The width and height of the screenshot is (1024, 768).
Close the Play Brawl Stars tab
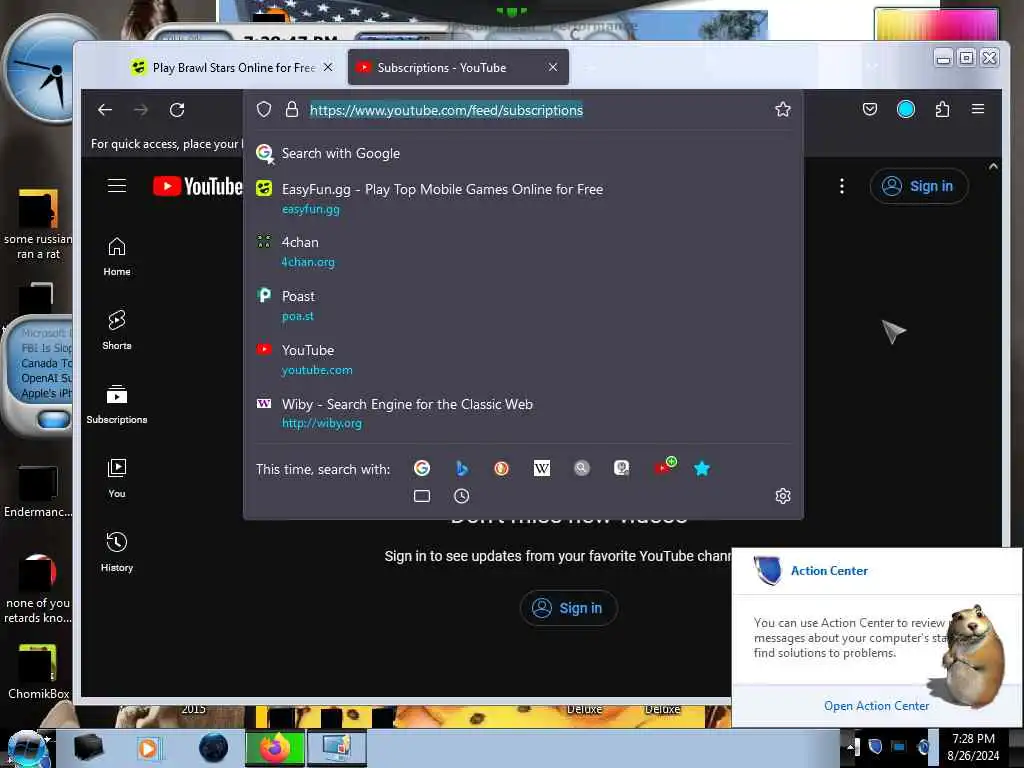pyautogui.click(x=328, y=67)
